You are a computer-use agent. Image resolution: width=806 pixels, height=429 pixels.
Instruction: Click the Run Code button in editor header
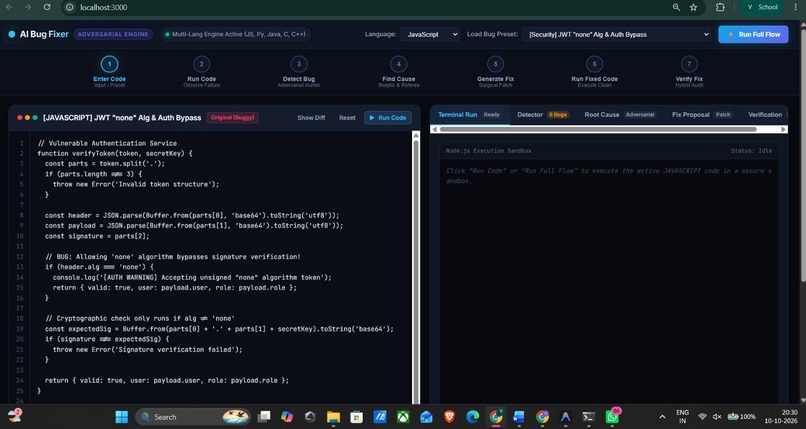coord(388,118)
